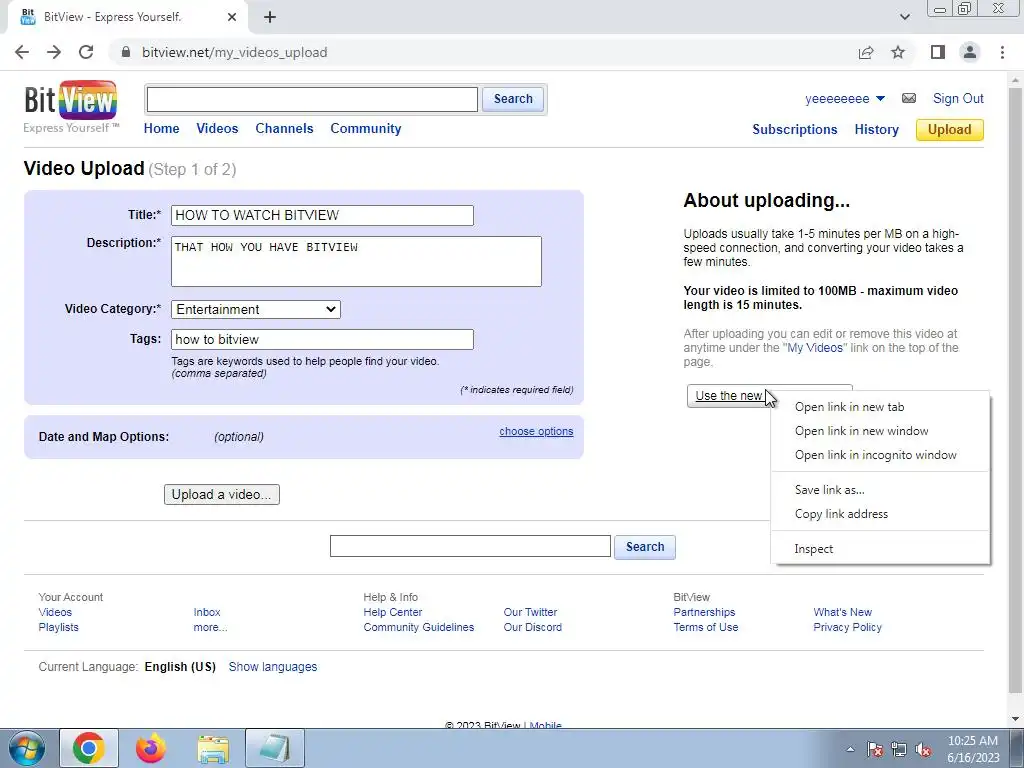Screen dimensions: 1024x768
Task: Close the BitView tab
Action: click(232, 17)
